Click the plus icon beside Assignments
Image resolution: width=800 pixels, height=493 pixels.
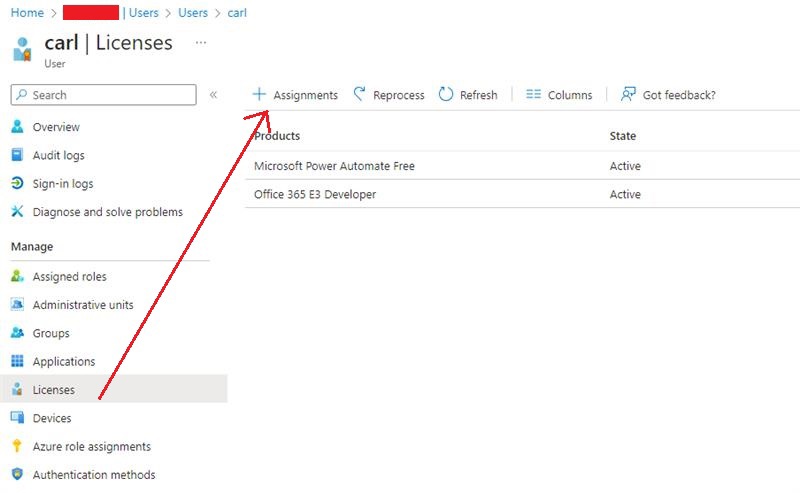click(x=259, y=94)
